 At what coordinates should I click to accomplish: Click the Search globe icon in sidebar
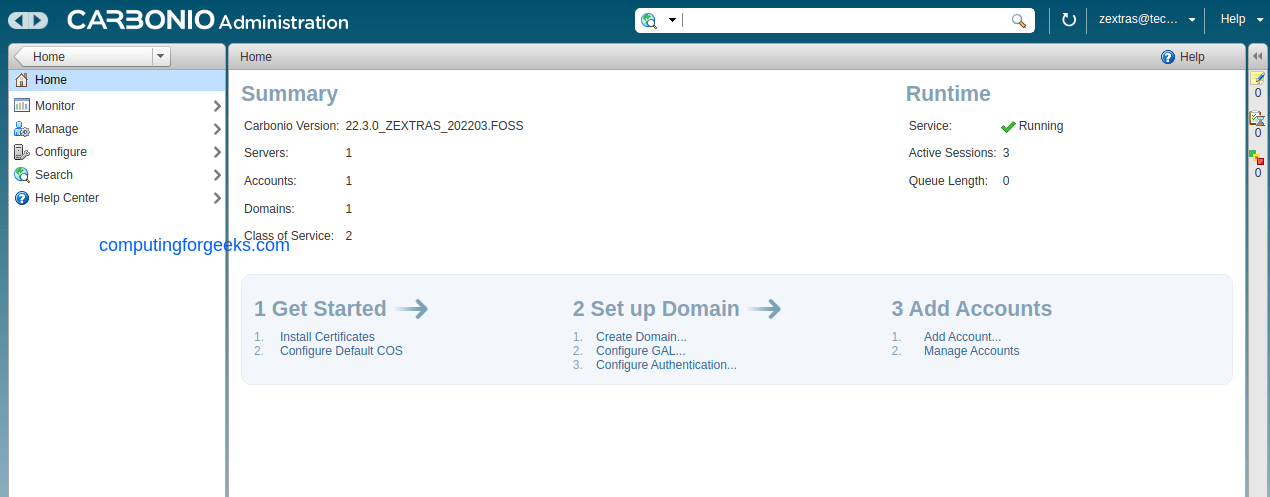tap(22, 175)
